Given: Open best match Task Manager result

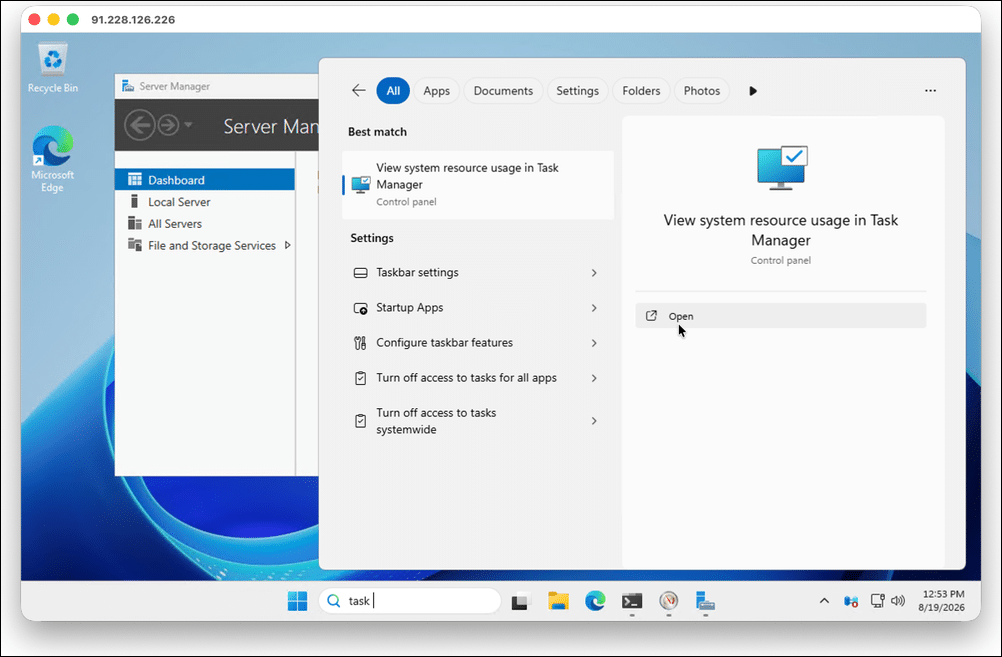Looking at the screenshot, I should (x=478, y=185).
